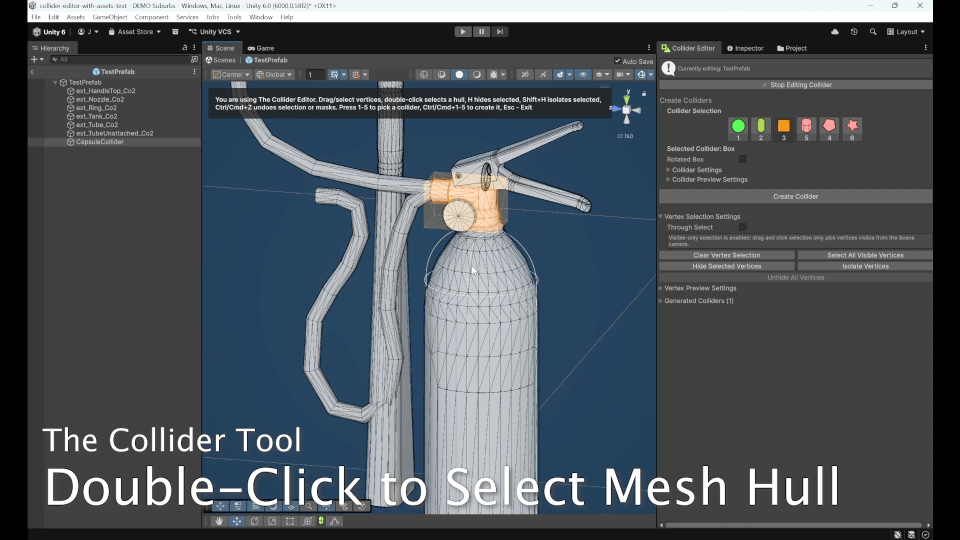Select the Rect tool in bottom toolbar

[290, 521]
